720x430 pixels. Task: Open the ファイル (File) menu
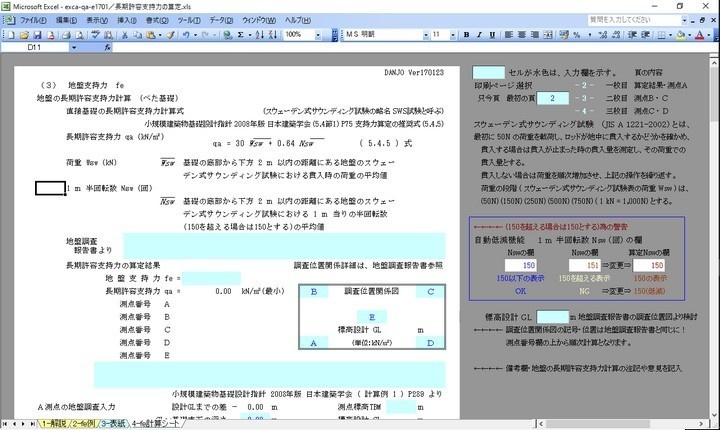pyautogui.click(x=33, y=20)
